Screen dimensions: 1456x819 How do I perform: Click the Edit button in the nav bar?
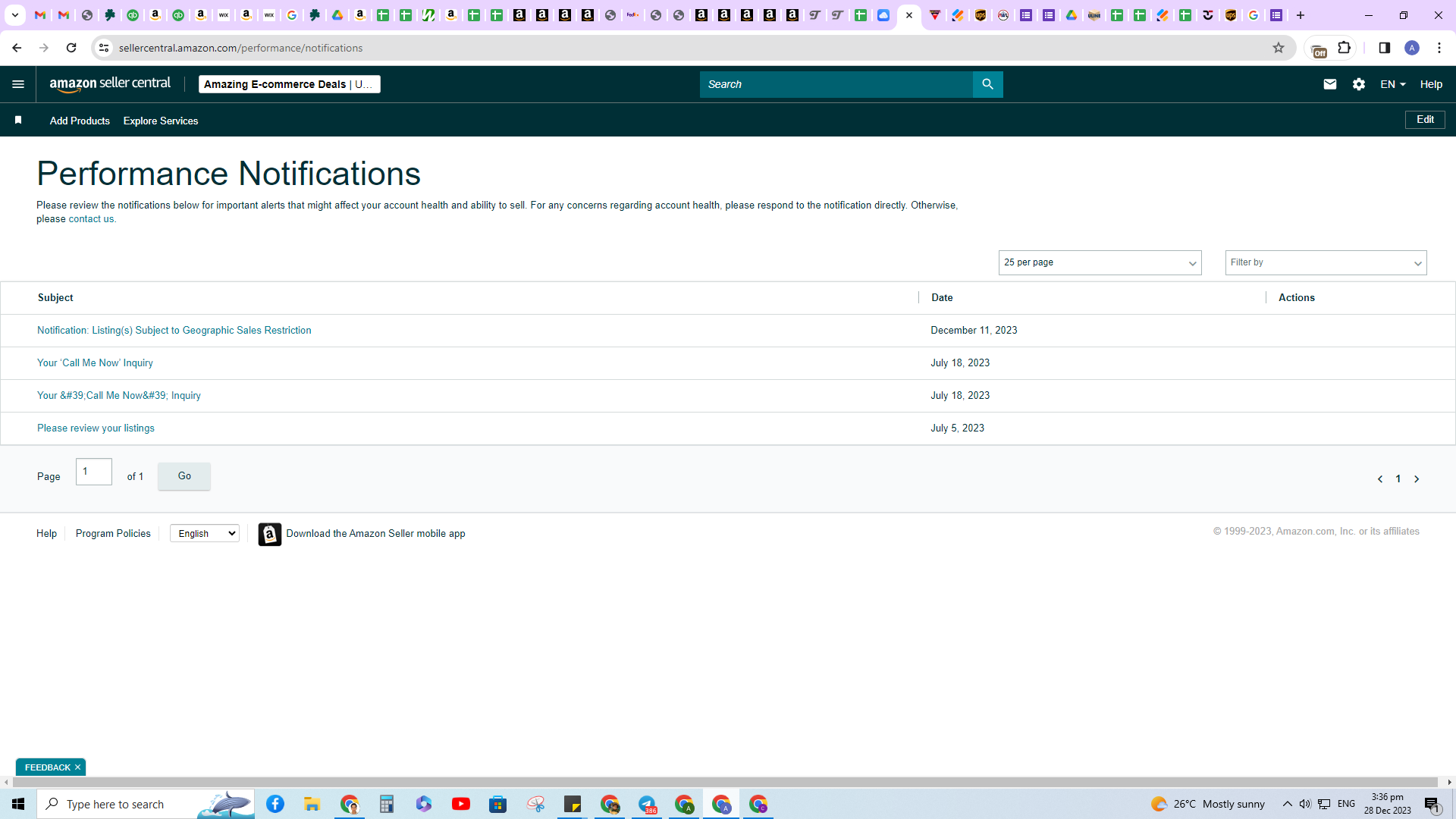pos(1425,120)
